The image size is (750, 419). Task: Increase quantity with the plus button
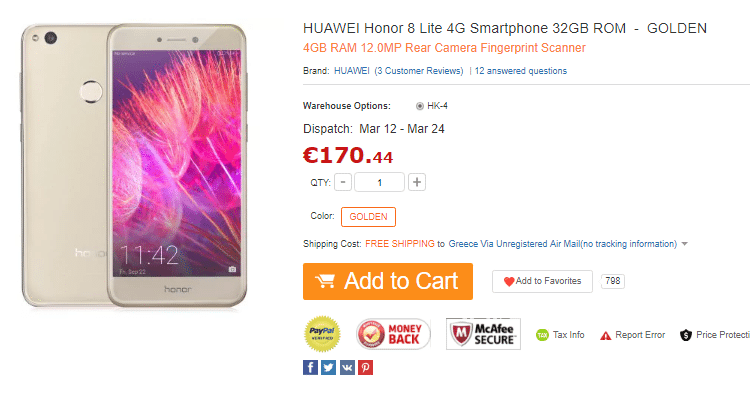click(x=417, y=182)
